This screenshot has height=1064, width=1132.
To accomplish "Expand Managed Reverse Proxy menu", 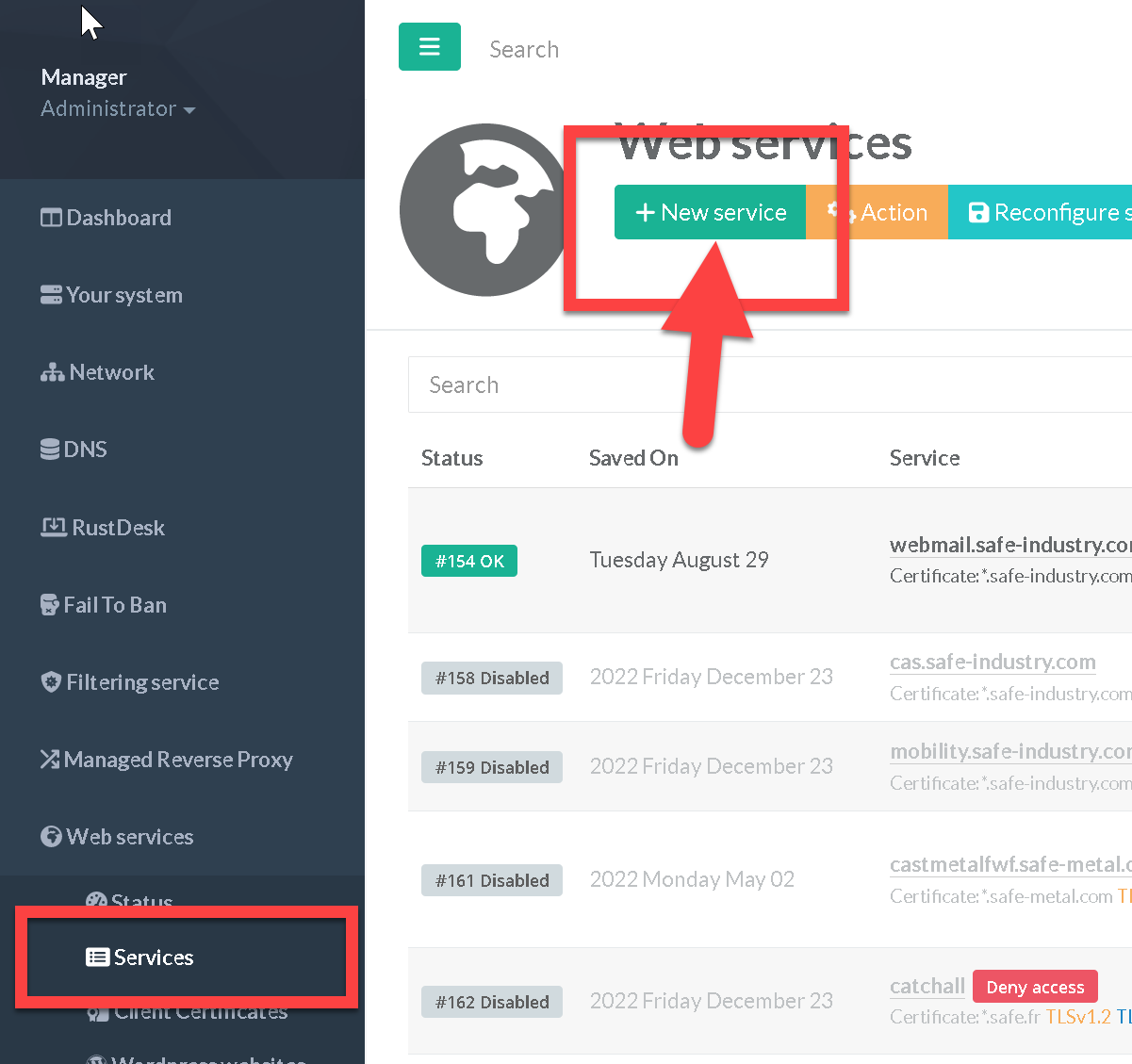I will tap(166, 760).
